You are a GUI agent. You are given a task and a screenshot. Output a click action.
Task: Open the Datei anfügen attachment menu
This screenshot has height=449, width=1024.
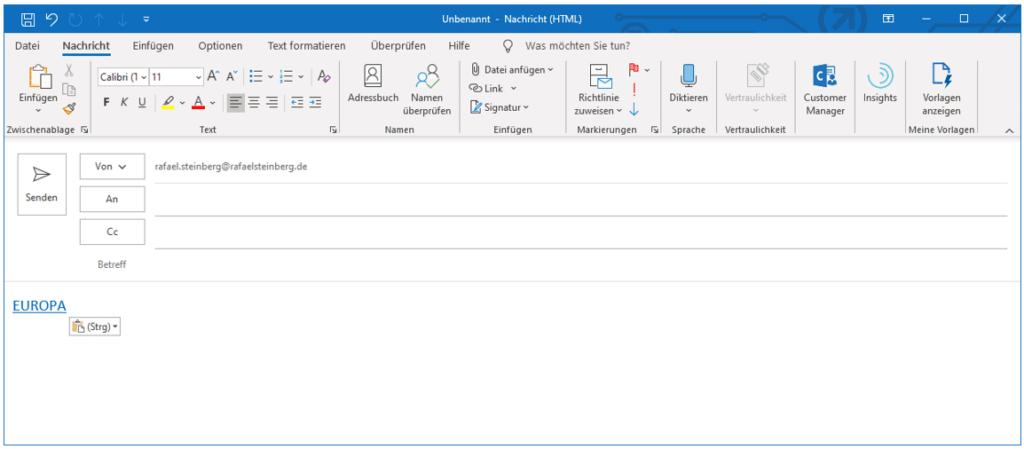point(512,69)
